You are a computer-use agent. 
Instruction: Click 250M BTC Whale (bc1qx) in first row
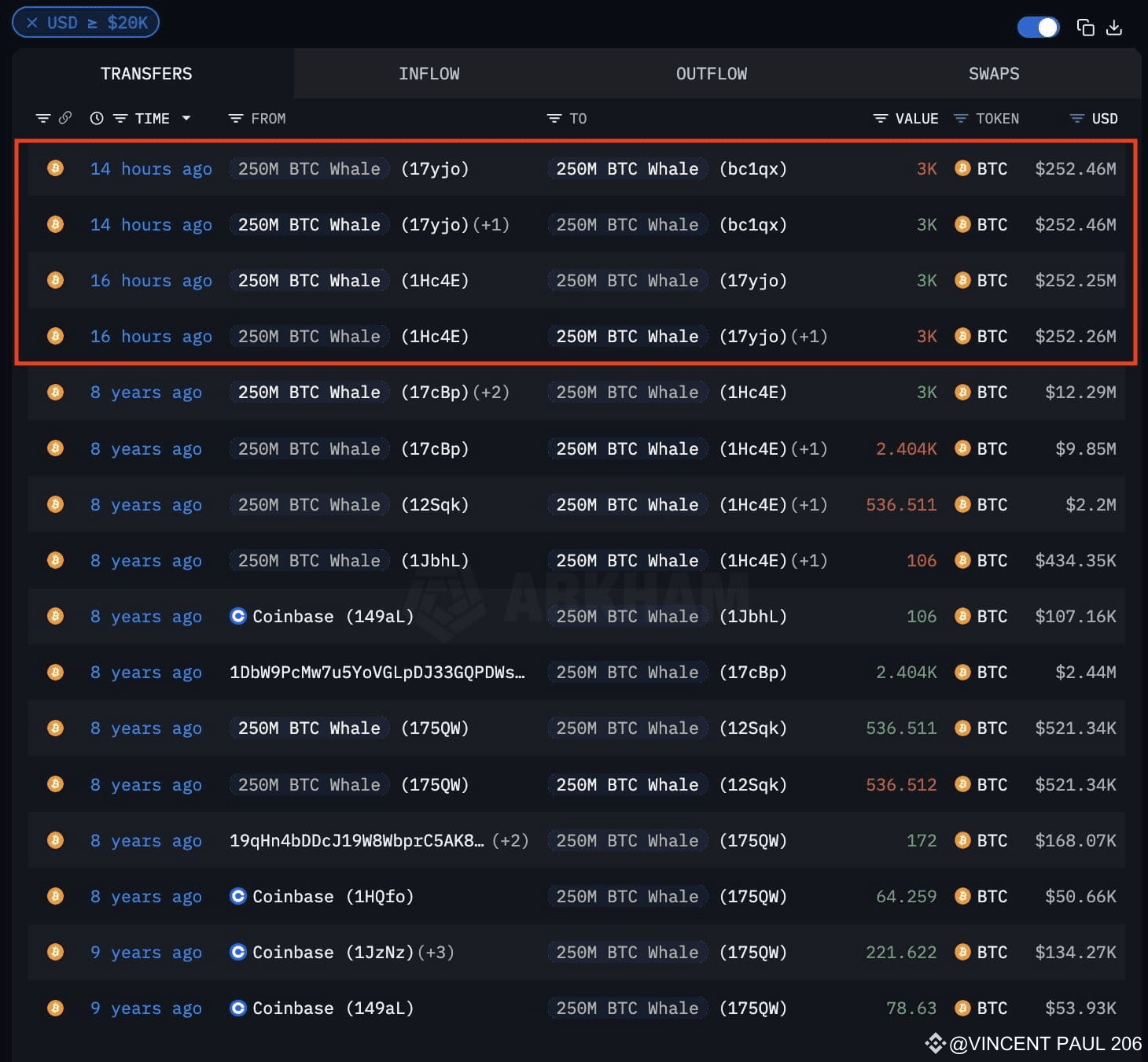pyautogui.click(x=671, y=168)
